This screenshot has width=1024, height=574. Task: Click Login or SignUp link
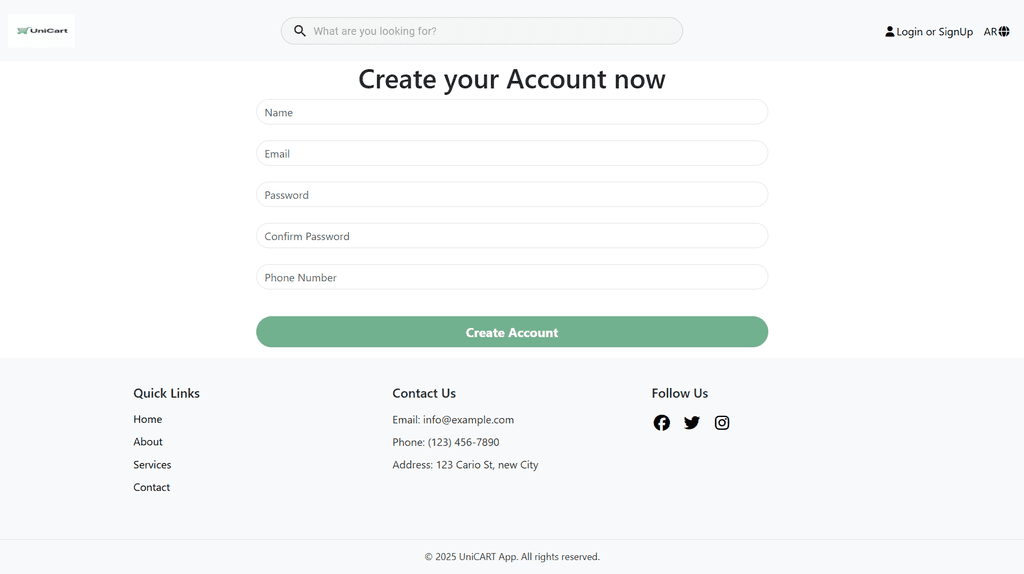pyautogui.click(x=935, y=32)
